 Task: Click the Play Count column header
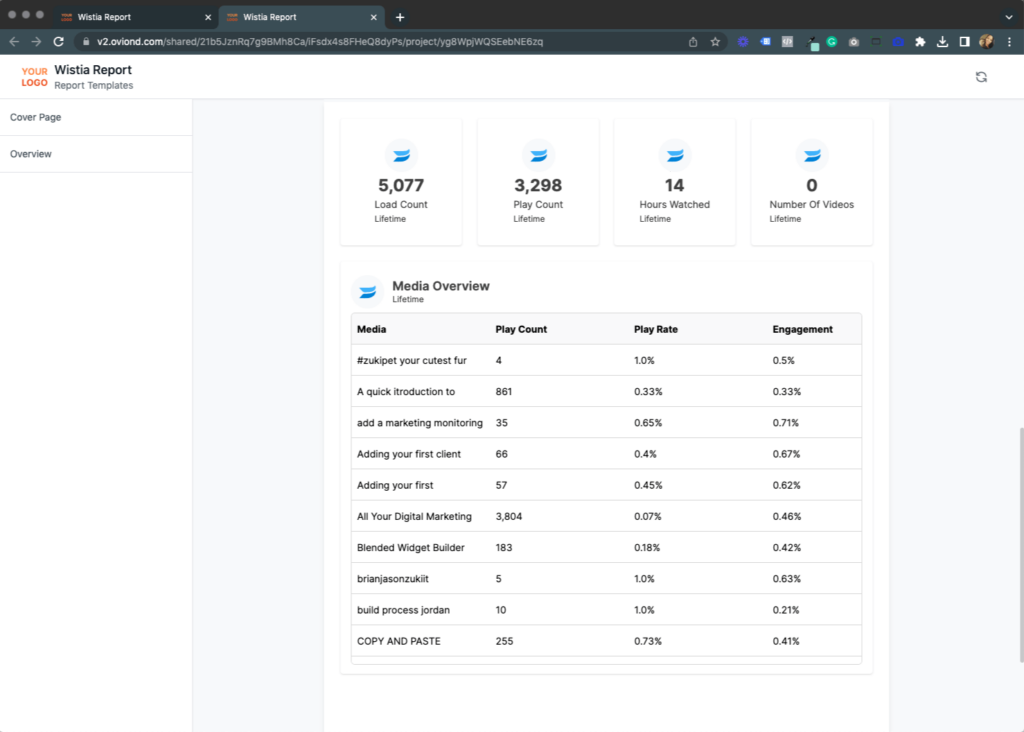[x=521, y=329]
